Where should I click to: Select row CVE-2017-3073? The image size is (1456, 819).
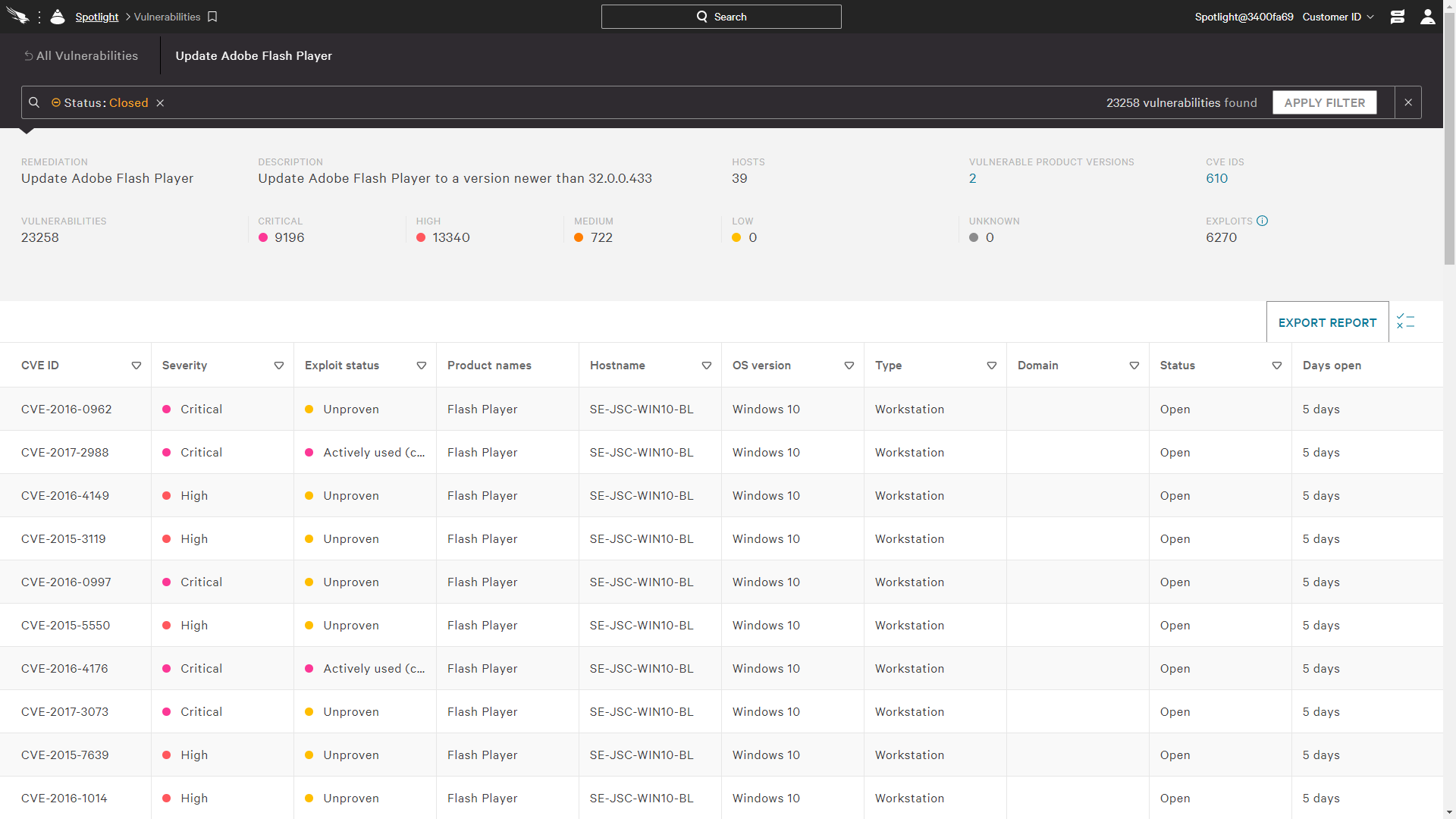721,711
